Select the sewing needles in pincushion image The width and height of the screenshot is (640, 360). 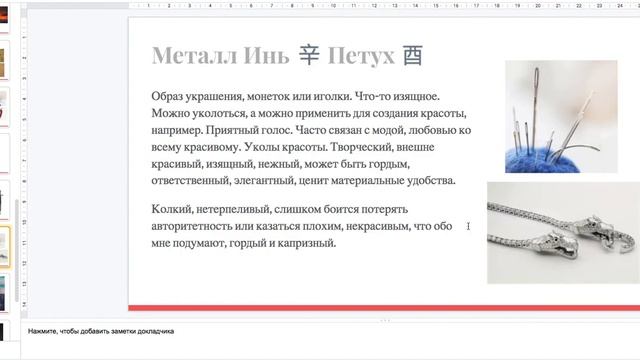pos(561,117)
